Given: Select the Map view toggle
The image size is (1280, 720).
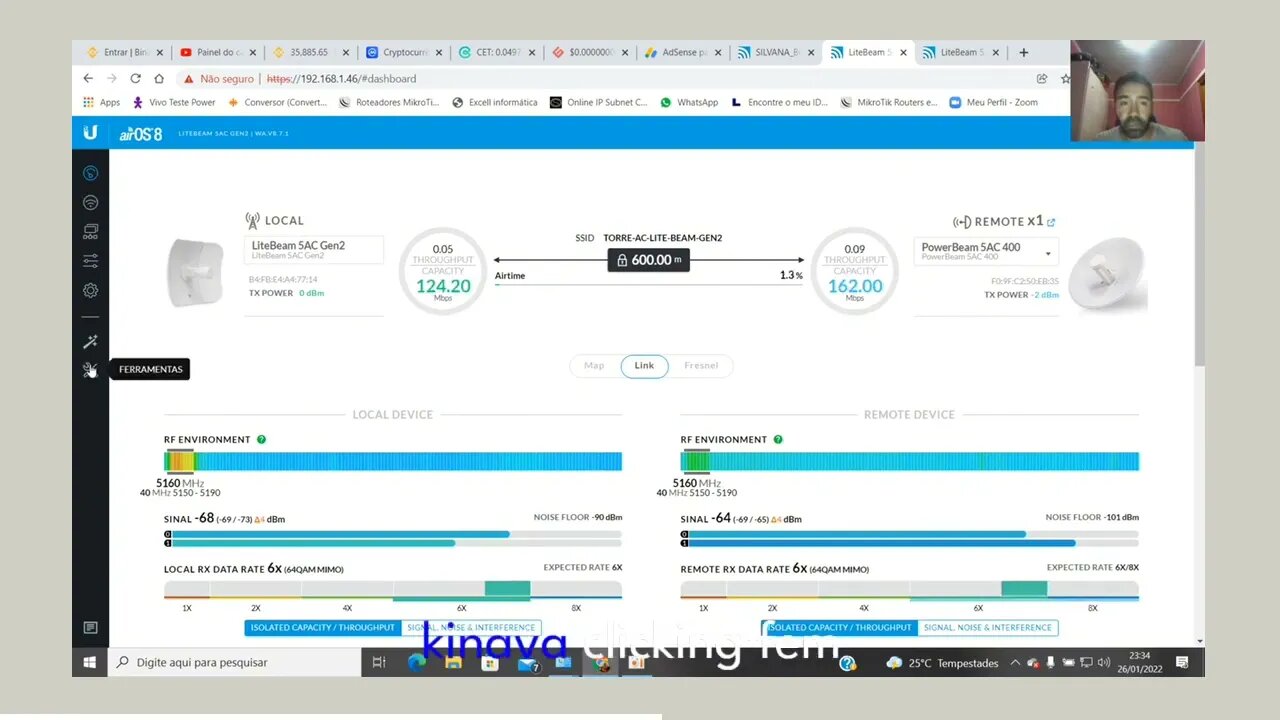Looking at the screenshot, I should tap(594, 366).
